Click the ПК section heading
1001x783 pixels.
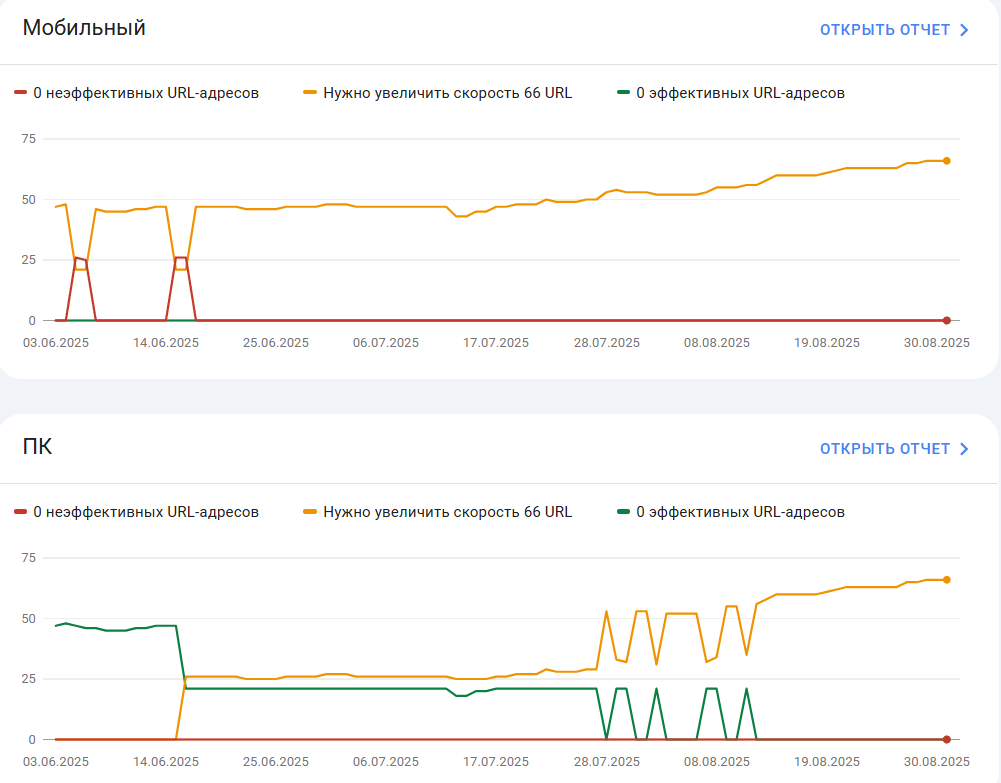tap(37, 446)
